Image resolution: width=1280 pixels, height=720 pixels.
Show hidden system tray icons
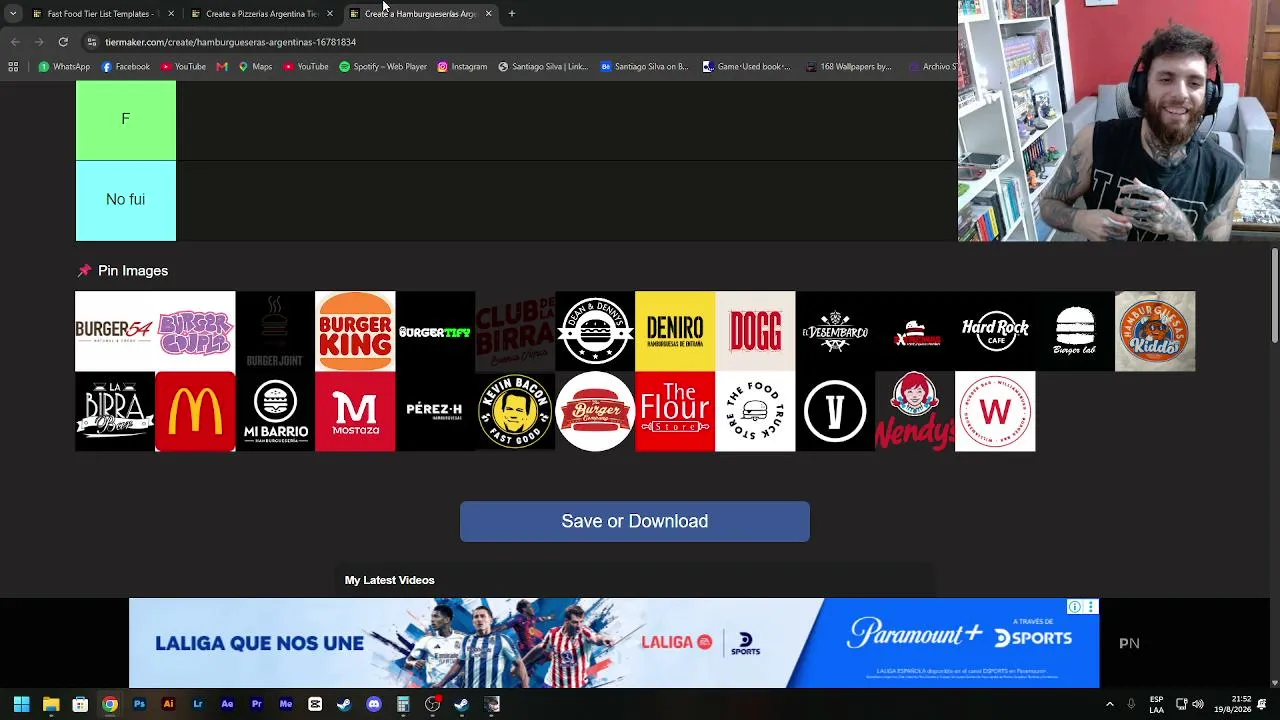[x=1109, y=704]
